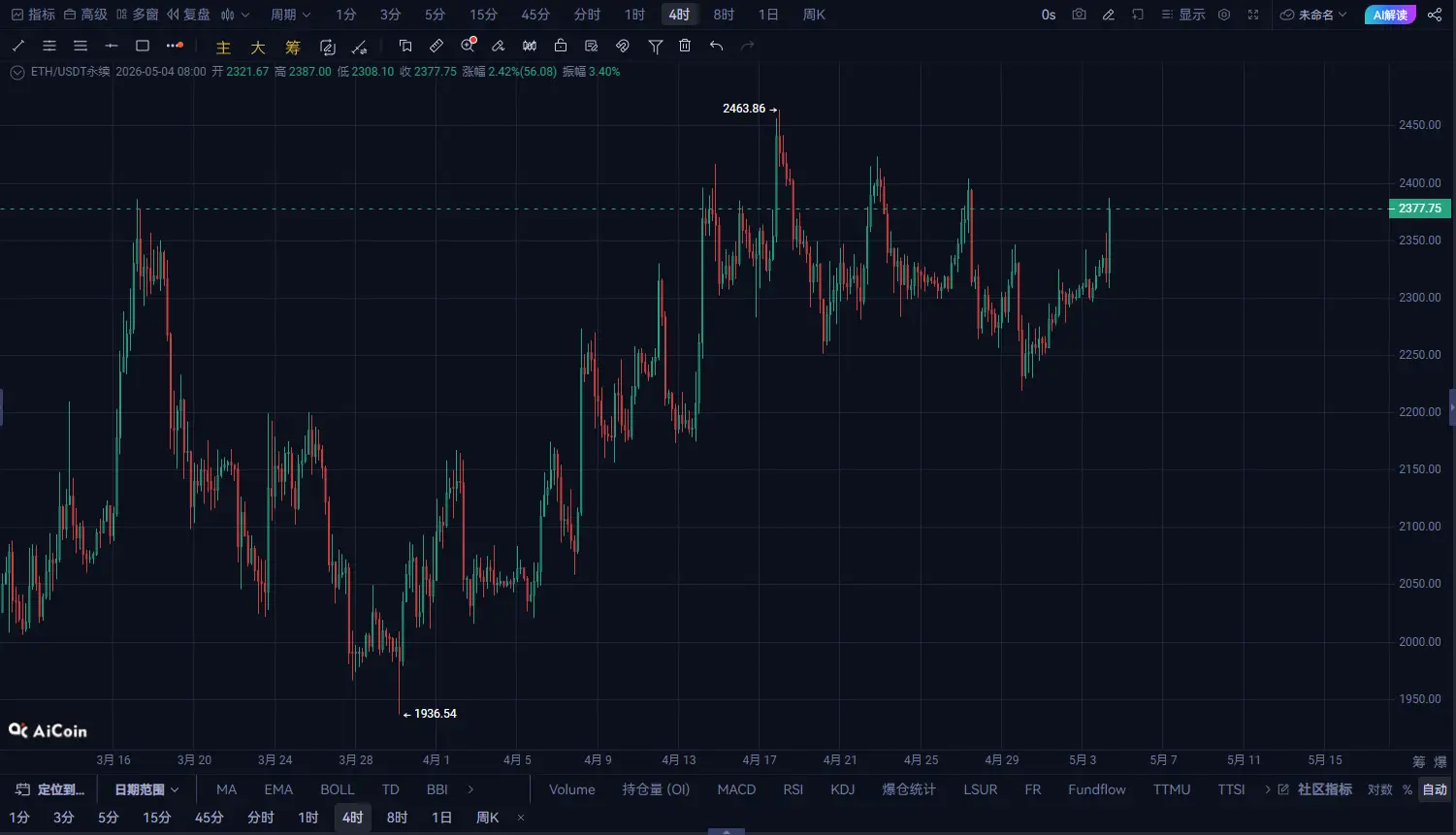This screenshot has height=835, width=1456.
Task: Select the MACD indicator tab
Action: pos(736,789)
